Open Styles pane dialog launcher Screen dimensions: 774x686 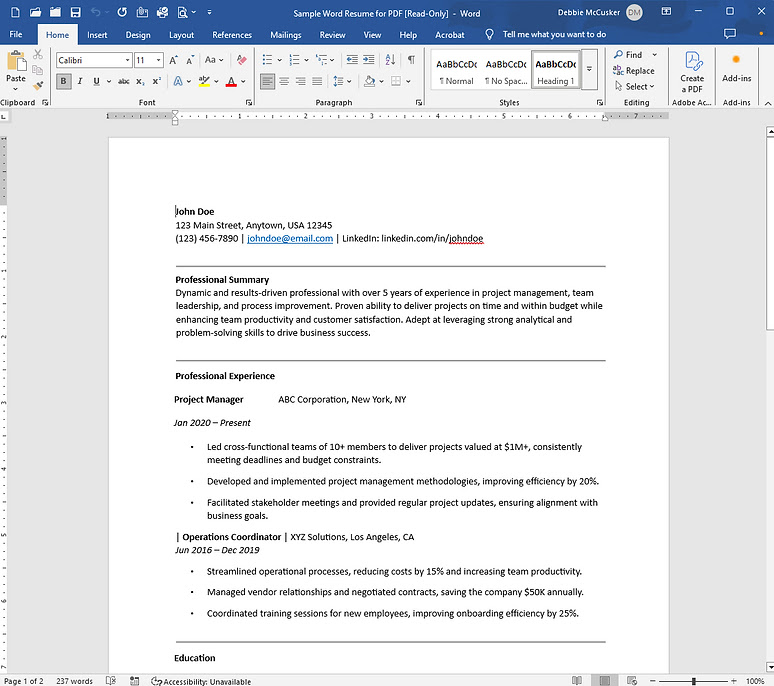pyautogui.click(x=600, y=103)
